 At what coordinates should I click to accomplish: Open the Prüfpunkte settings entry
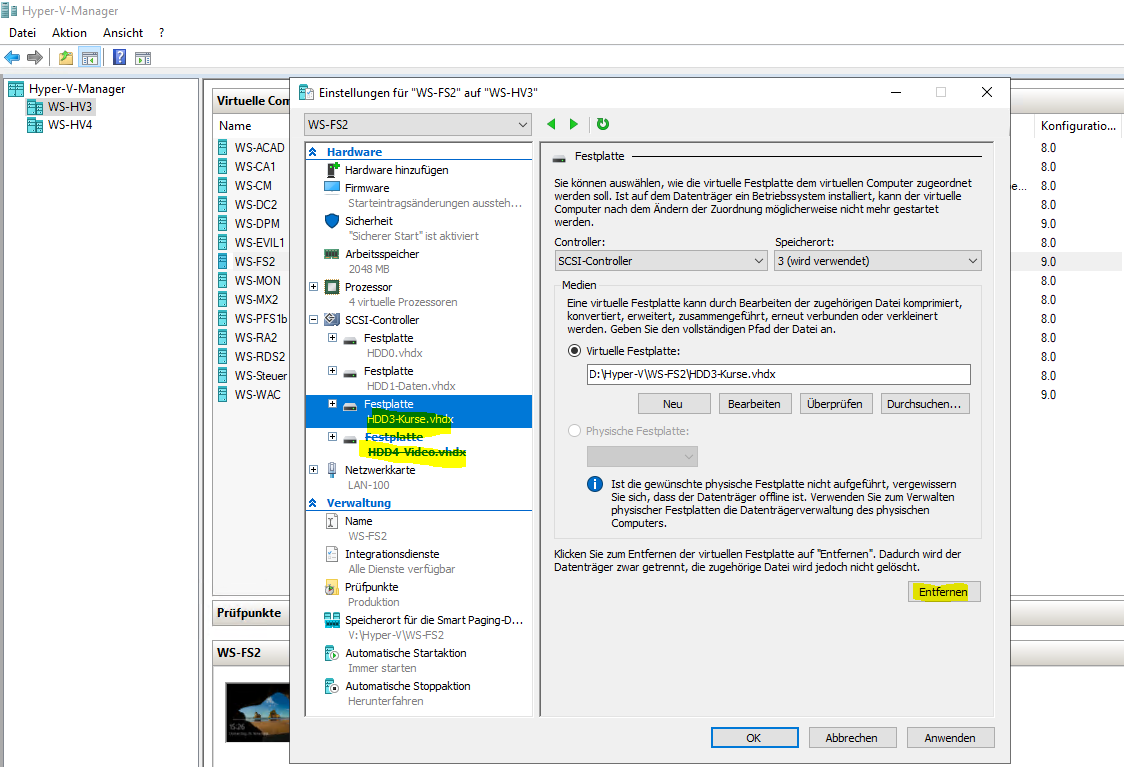[371, 586]
